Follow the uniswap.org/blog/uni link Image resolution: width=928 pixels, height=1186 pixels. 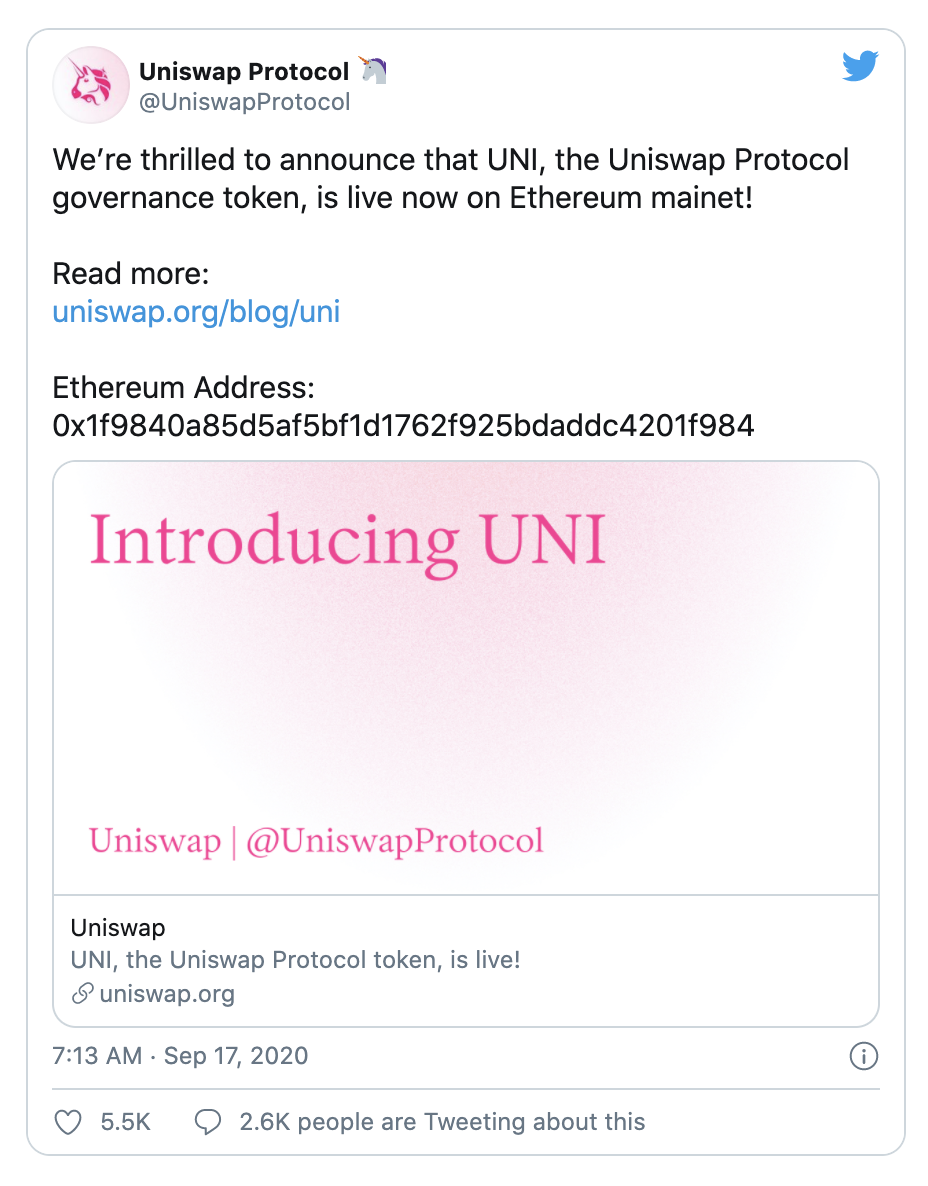click(196, 312)
